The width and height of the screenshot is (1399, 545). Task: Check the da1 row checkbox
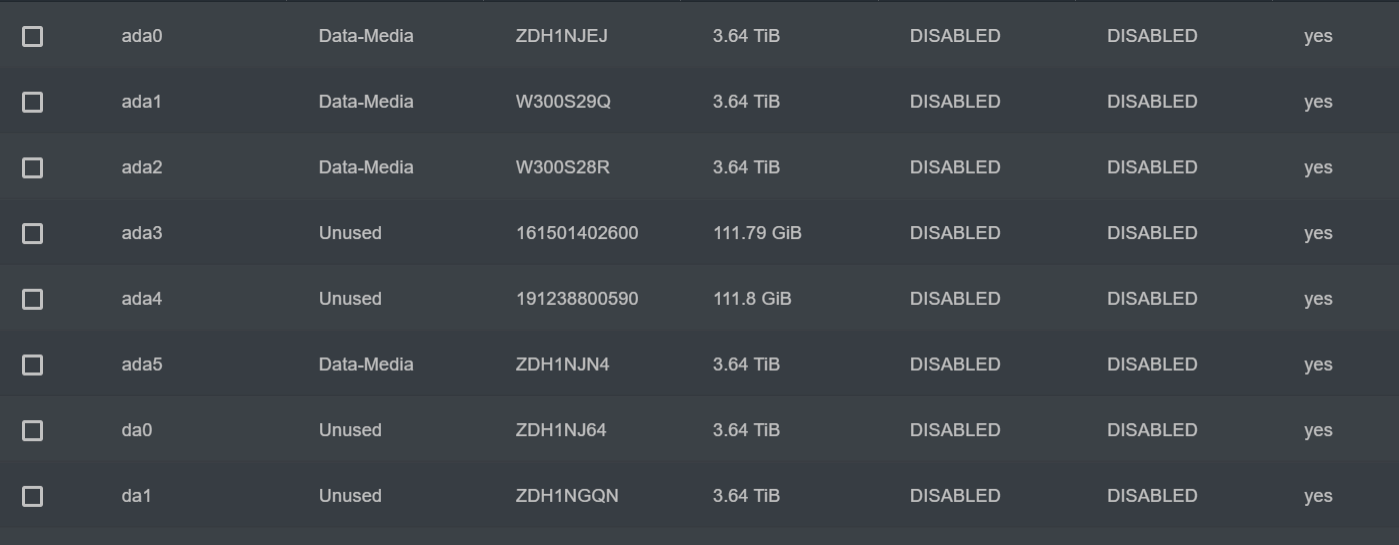pos(33,496)
